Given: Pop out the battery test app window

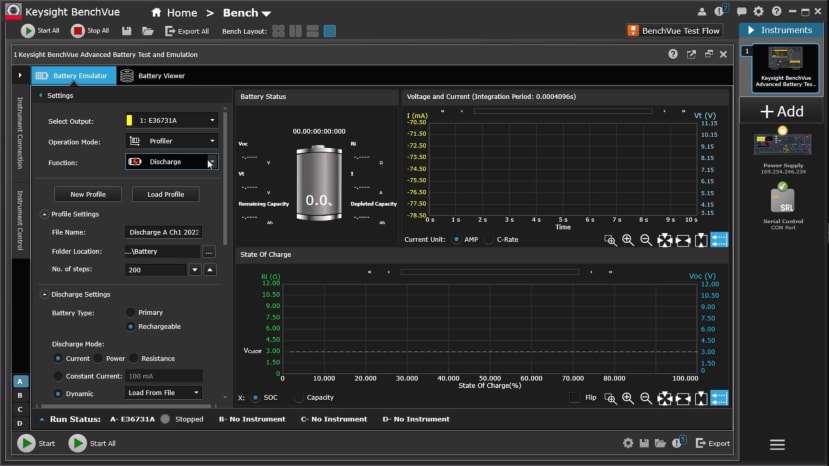Looking at the screenshot, I should point(691,54).
